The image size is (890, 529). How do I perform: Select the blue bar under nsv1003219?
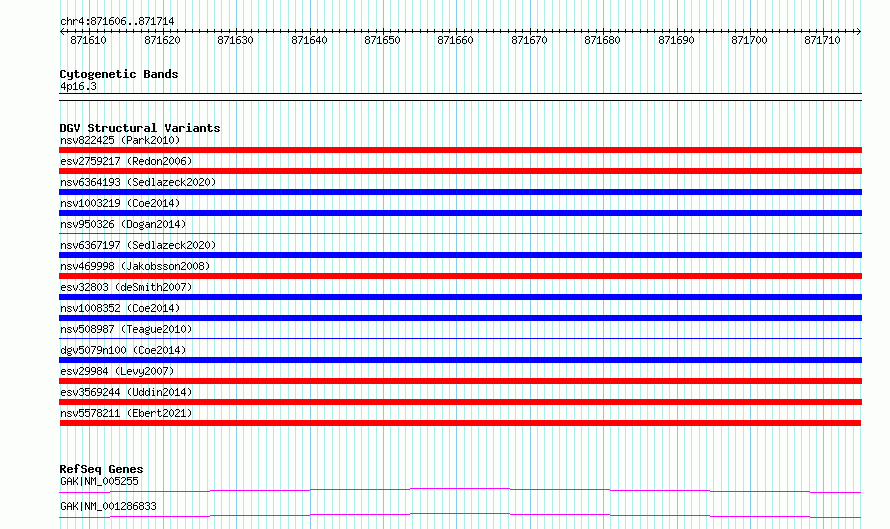coord(460,213)
